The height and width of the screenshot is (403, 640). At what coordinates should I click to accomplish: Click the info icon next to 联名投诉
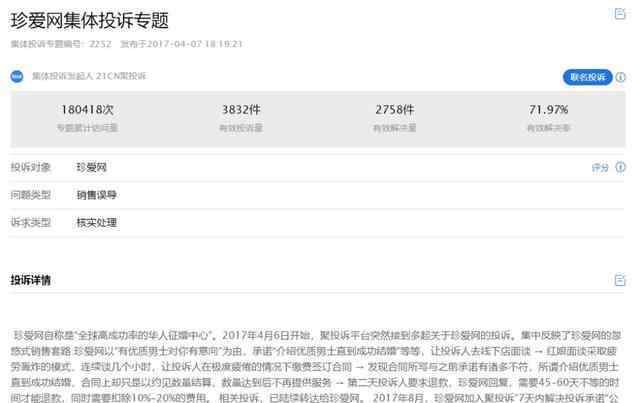pos(620,77)
